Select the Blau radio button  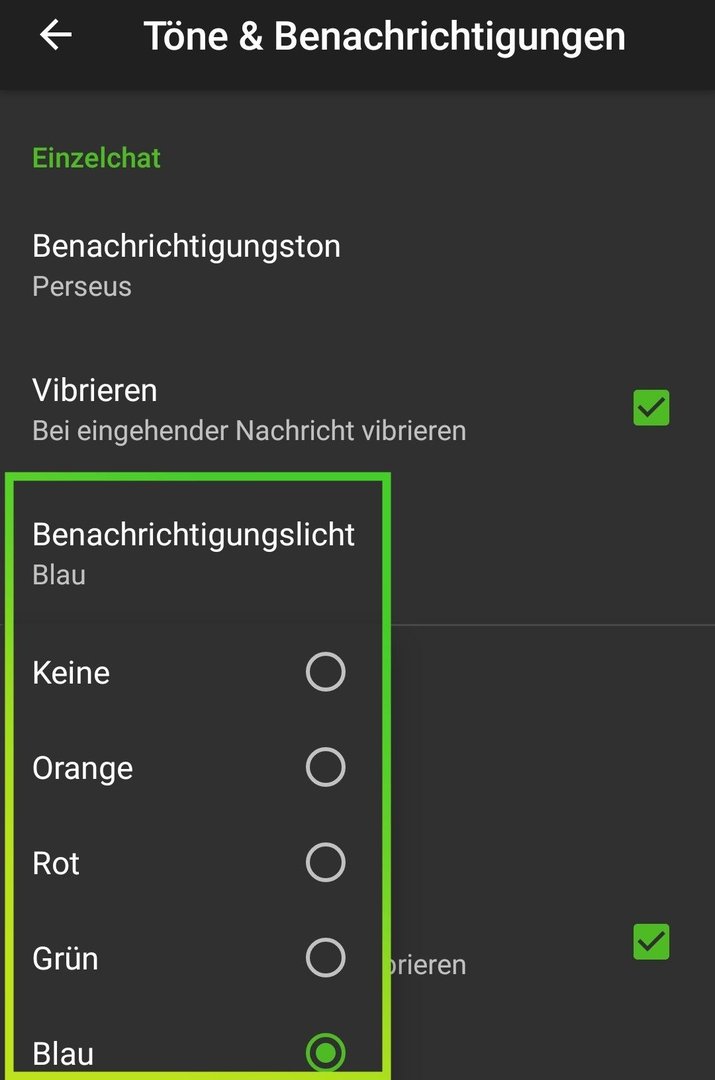tap(325, 1052)
